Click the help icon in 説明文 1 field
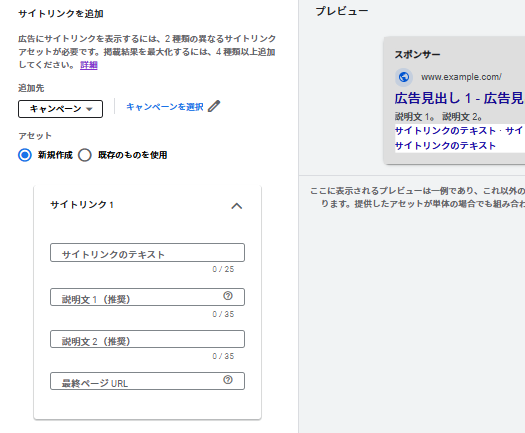The height and width of the screenshot is (433, 525). (x=228, y=296)
